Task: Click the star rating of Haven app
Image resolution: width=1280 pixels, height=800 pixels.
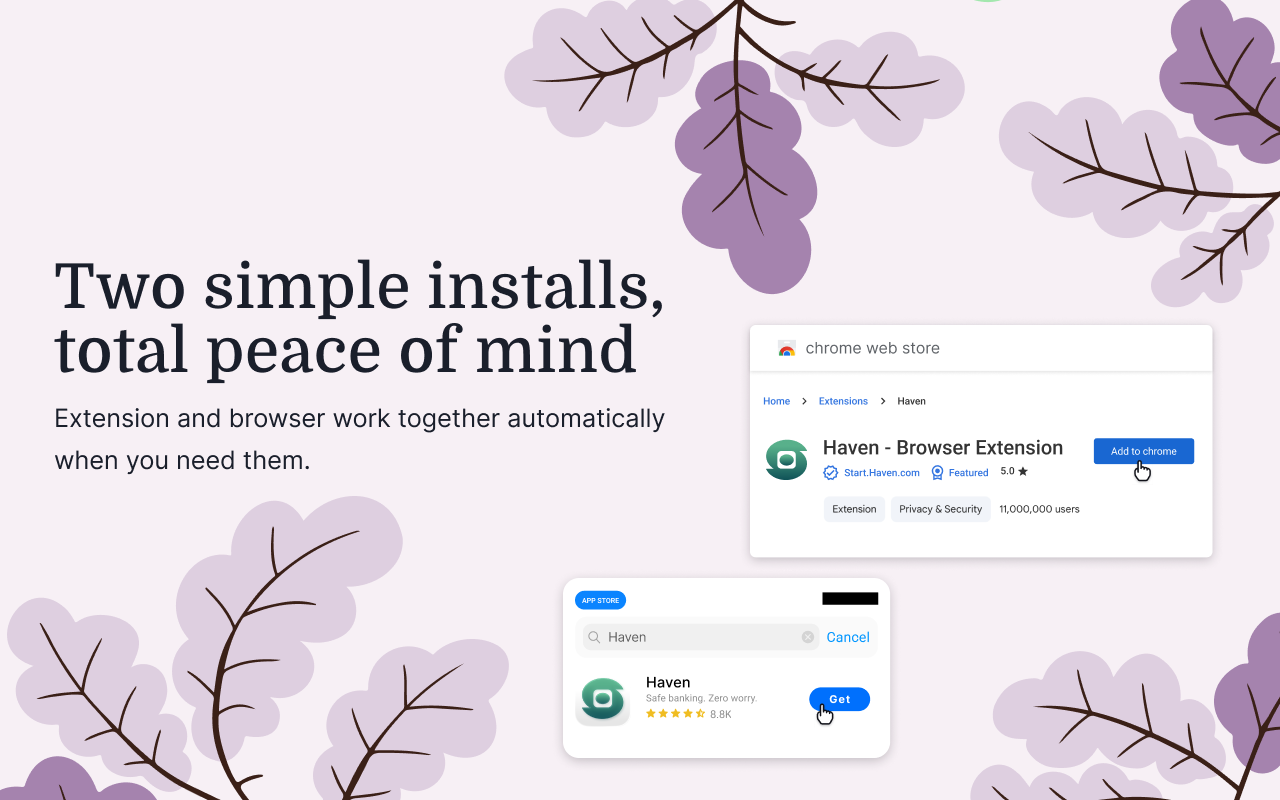Action: pos(675,714)
